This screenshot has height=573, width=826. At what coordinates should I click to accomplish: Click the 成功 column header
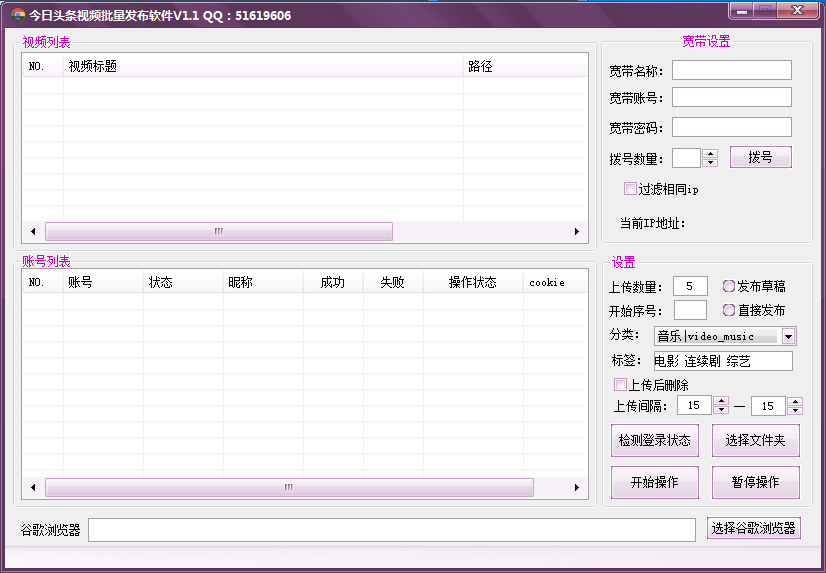point(333,282)
